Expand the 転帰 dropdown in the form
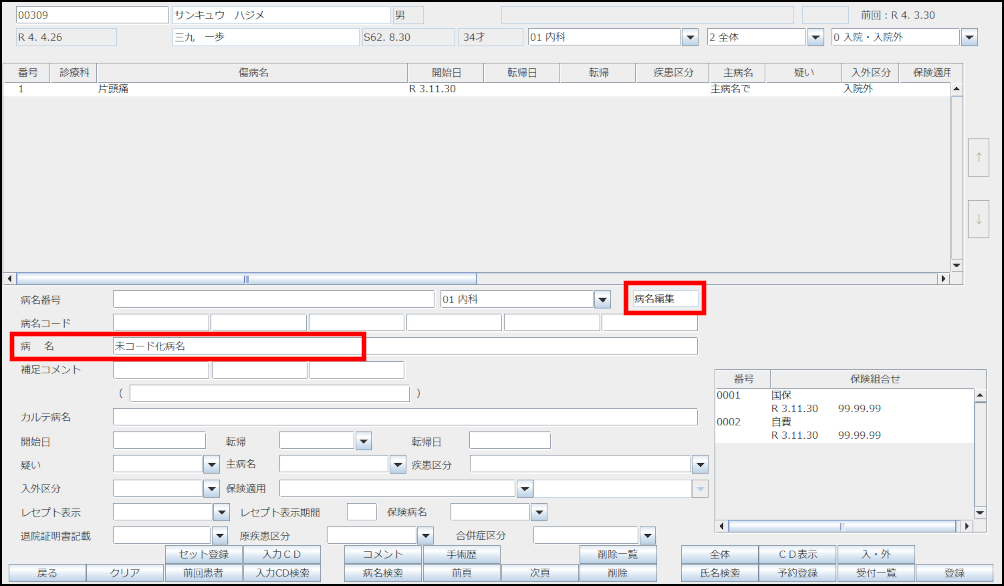This screenshot has height=586, width=1004. click(x=363, y=441)
